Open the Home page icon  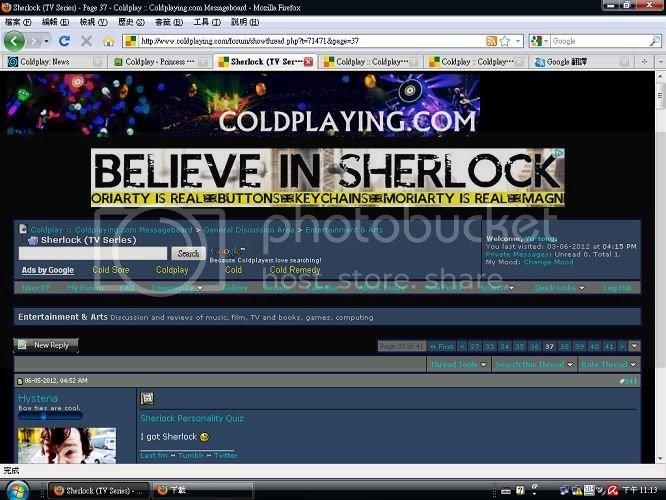(x=109, y=41)
